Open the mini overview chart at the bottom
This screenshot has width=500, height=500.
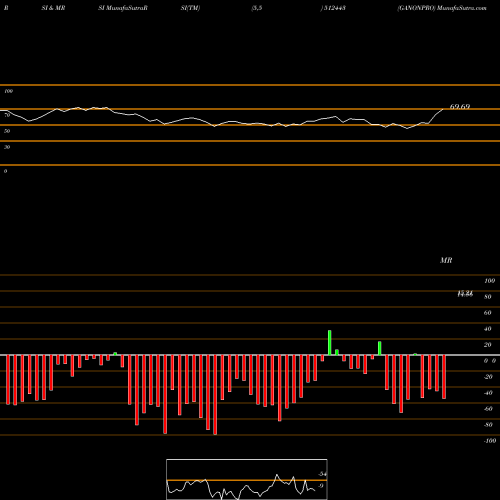coord(247,479)
